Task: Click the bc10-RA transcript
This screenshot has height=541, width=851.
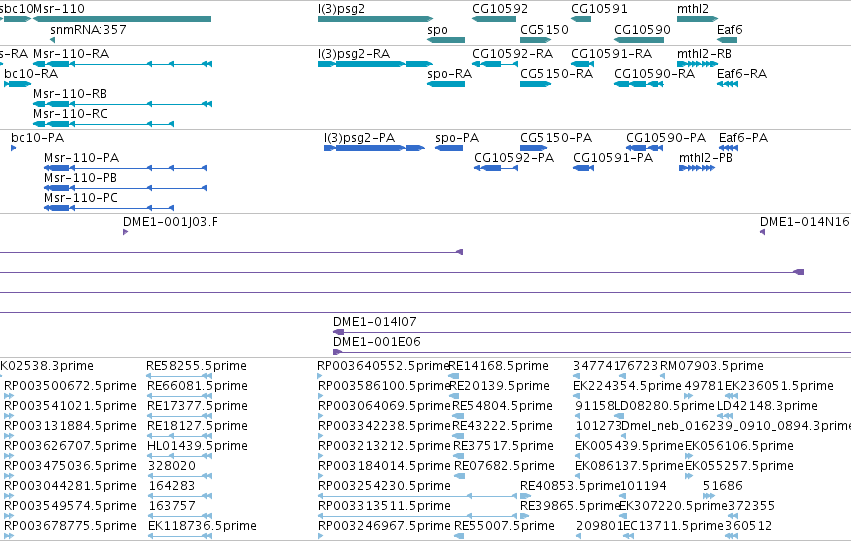Action: tap(18, 84)
